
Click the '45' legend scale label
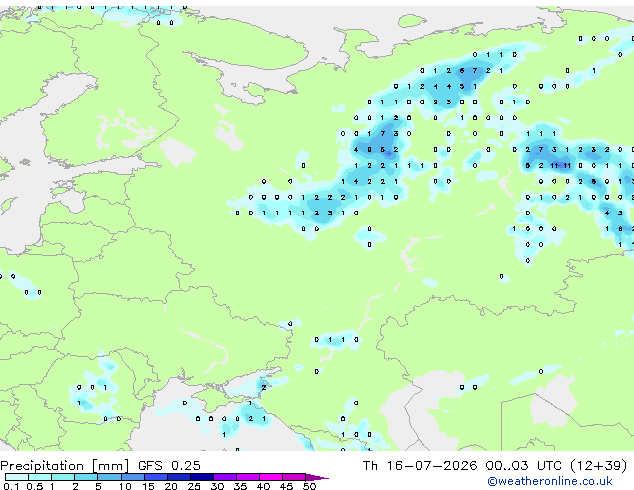[286, 486]
